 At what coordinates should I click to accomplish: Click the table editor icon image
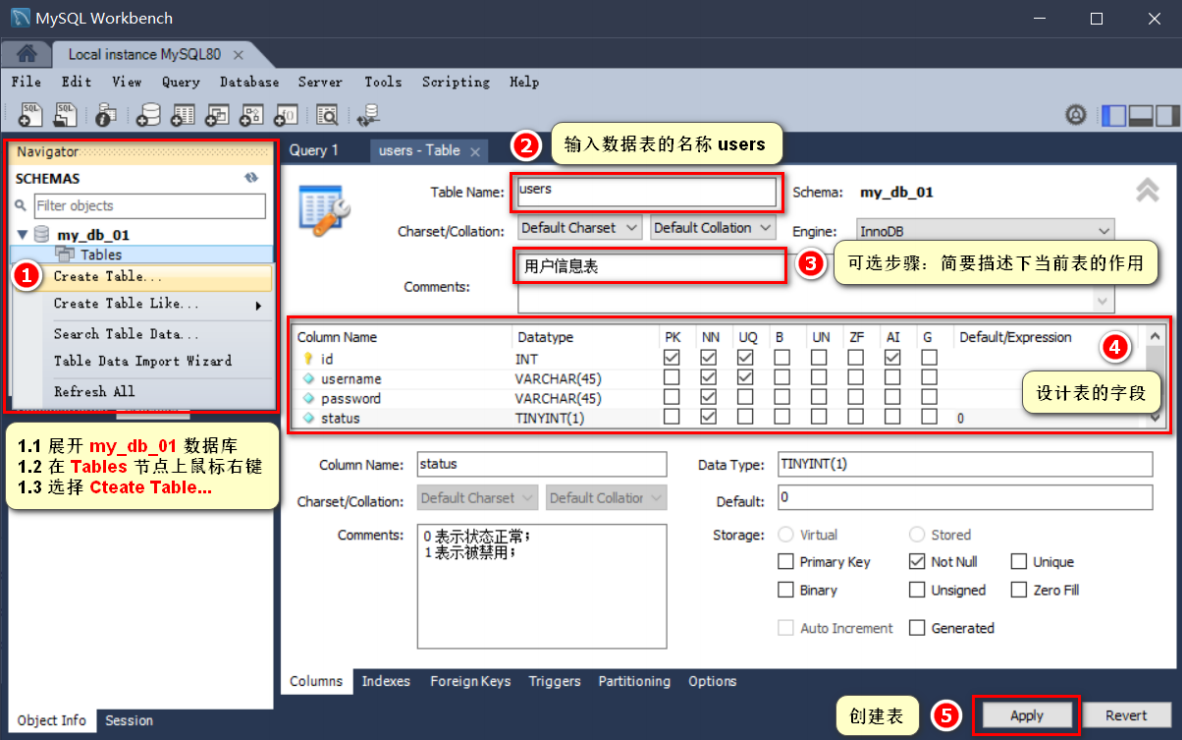(x=324, y=210)
